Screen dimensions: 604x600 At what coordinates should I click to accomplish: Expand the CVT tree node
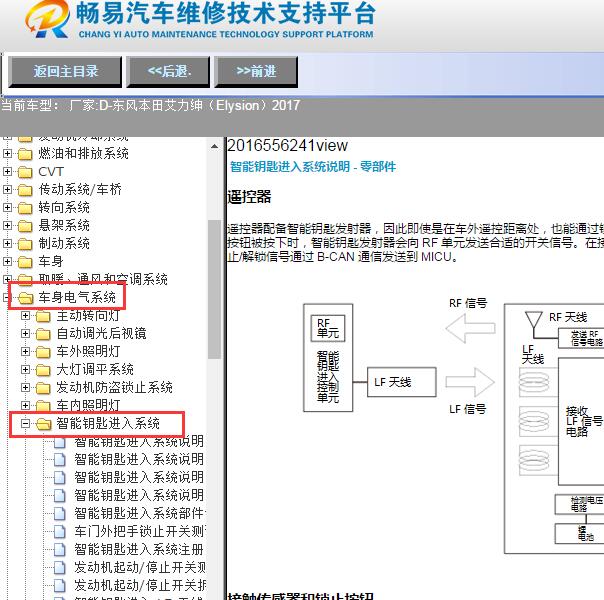(x=7, y=171)
